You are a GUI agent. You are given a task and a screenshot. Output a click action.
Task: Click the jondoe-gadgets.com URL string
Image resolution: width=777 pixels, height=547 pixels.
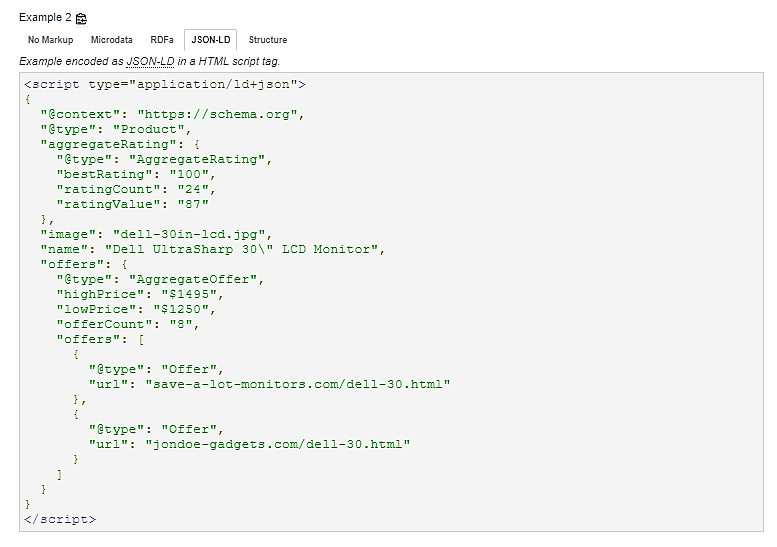(278, 444)
